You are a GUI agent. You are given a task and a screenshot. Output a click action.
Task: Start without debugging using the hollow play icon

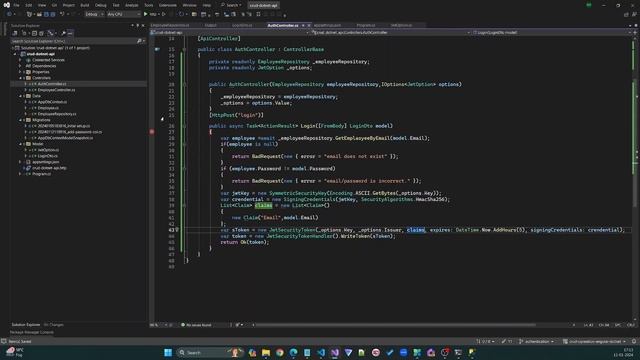pos(164,14)
